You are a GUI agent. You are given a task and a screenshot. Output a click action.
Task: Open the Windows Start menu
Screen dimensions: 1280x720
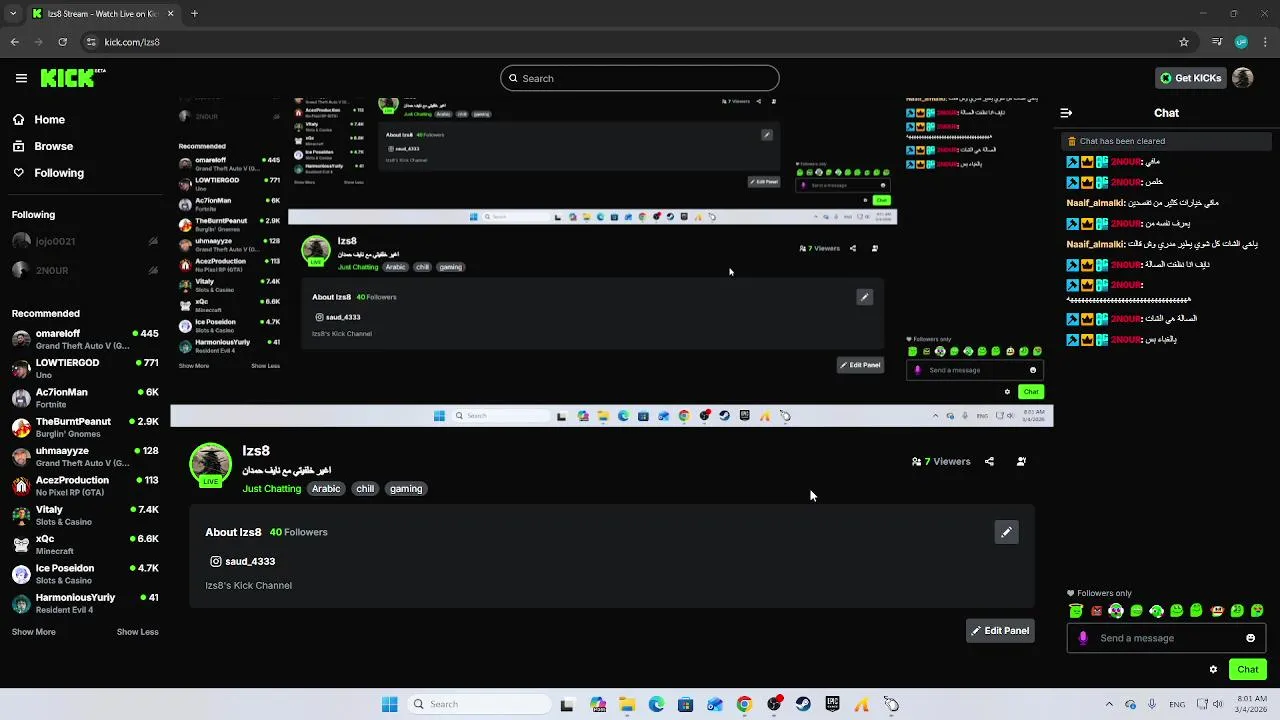click(389, 704)
